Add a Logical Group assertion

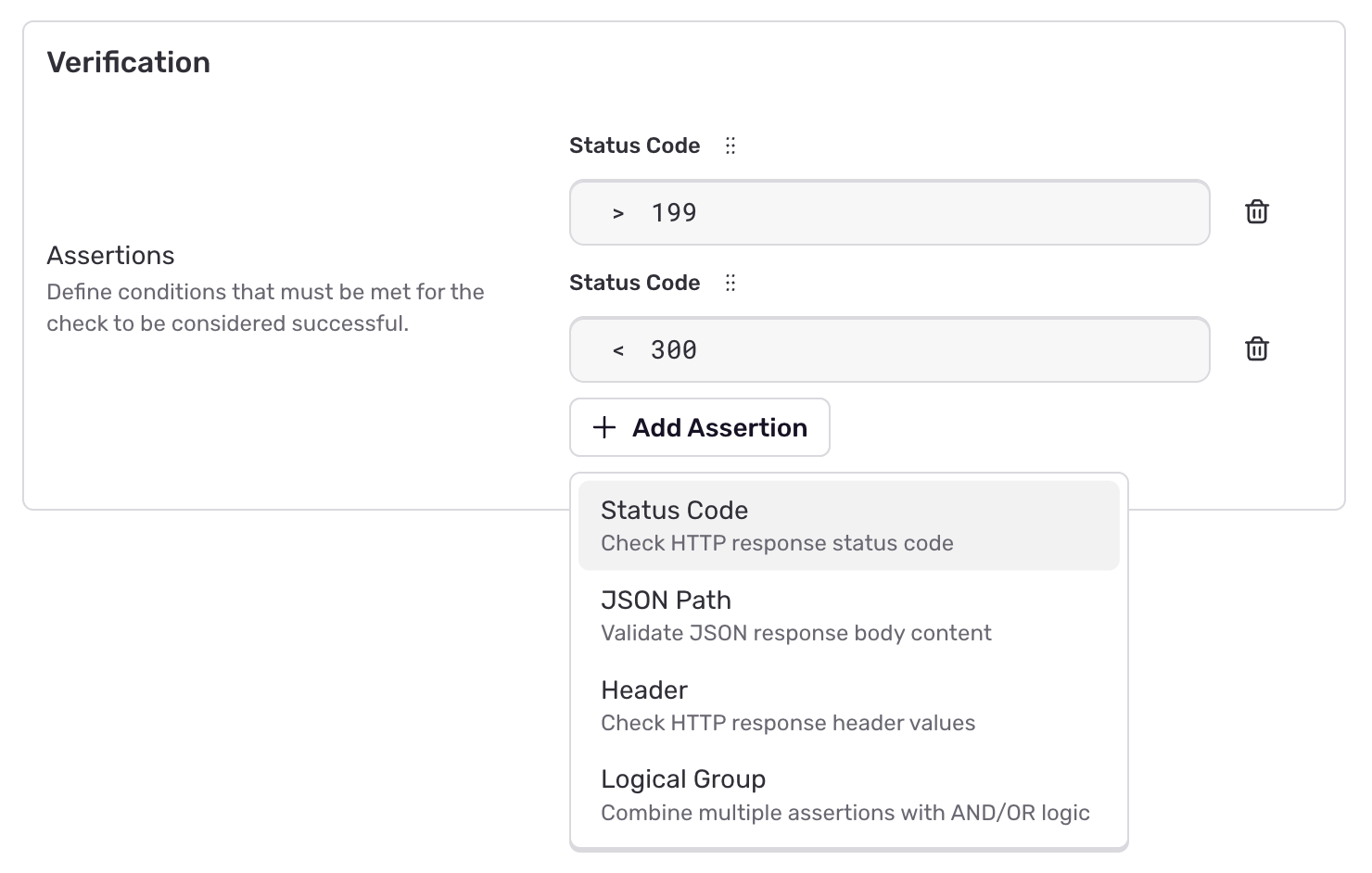(847, 795)
